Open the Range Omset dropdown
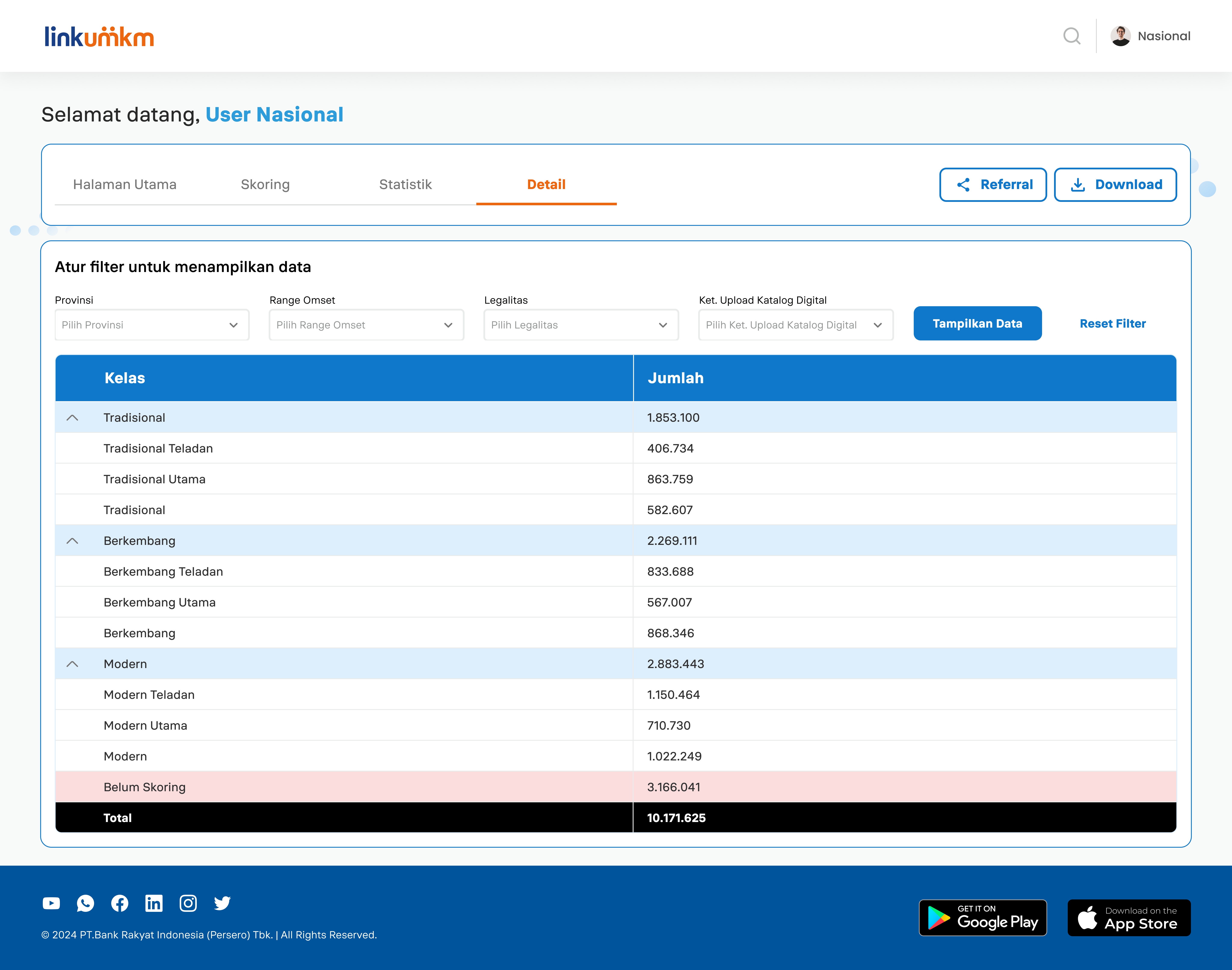 point(366,325)
